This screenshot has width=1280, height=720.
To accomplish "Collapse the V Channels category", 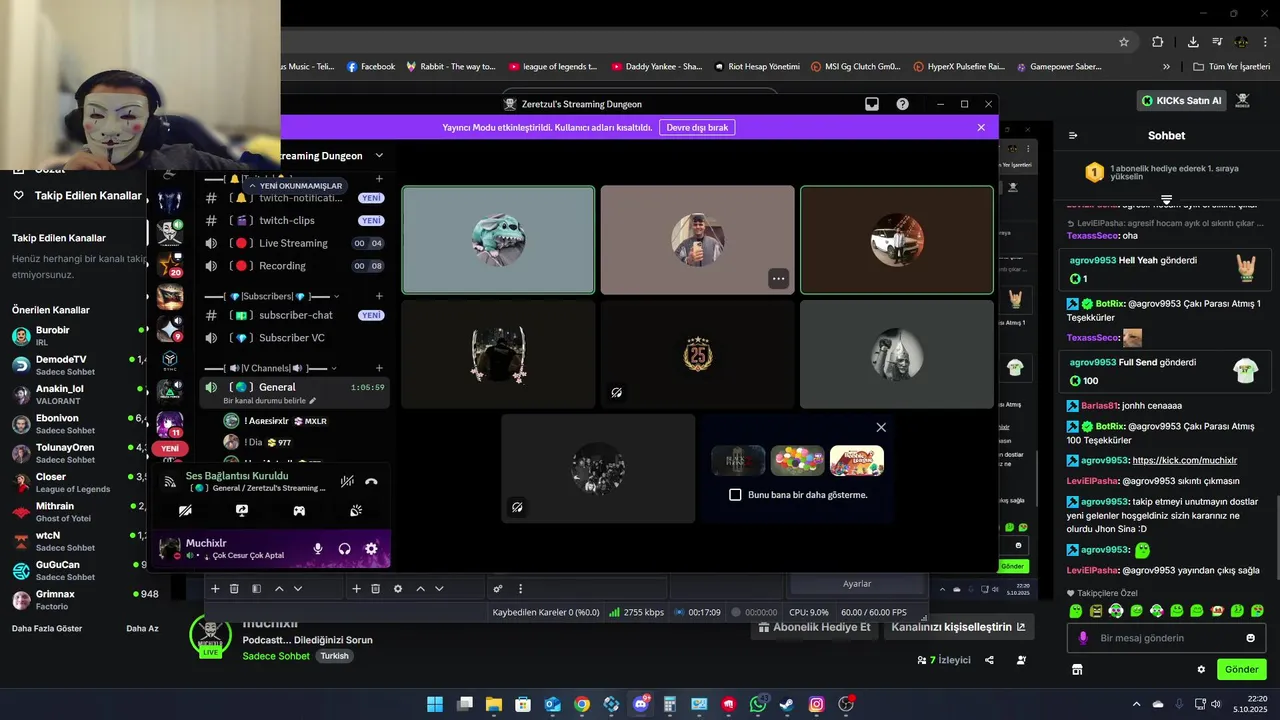I will (x=270, y=368).
